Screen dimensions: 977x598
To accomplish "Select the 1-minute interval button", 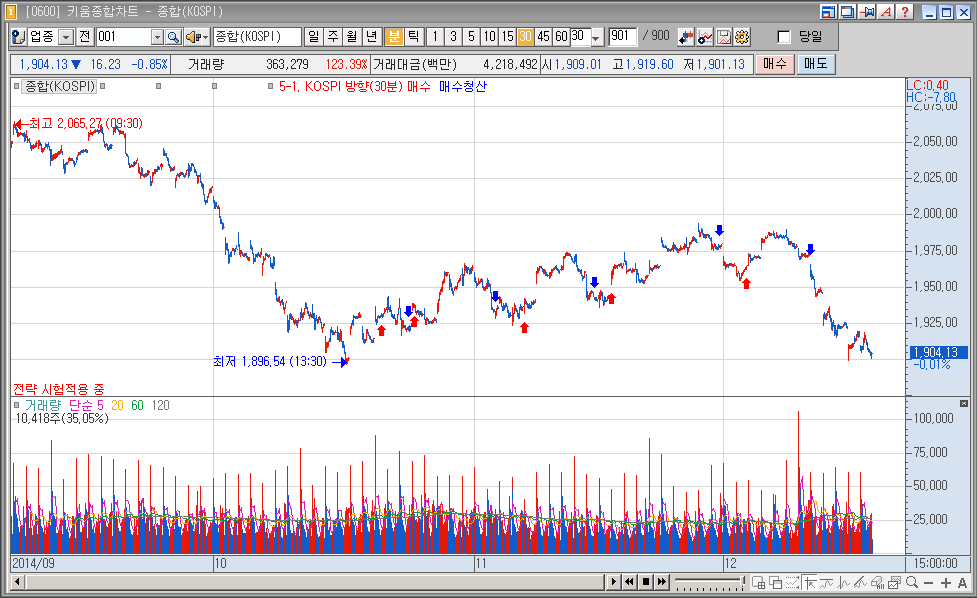I will click(x=435, y=37).
